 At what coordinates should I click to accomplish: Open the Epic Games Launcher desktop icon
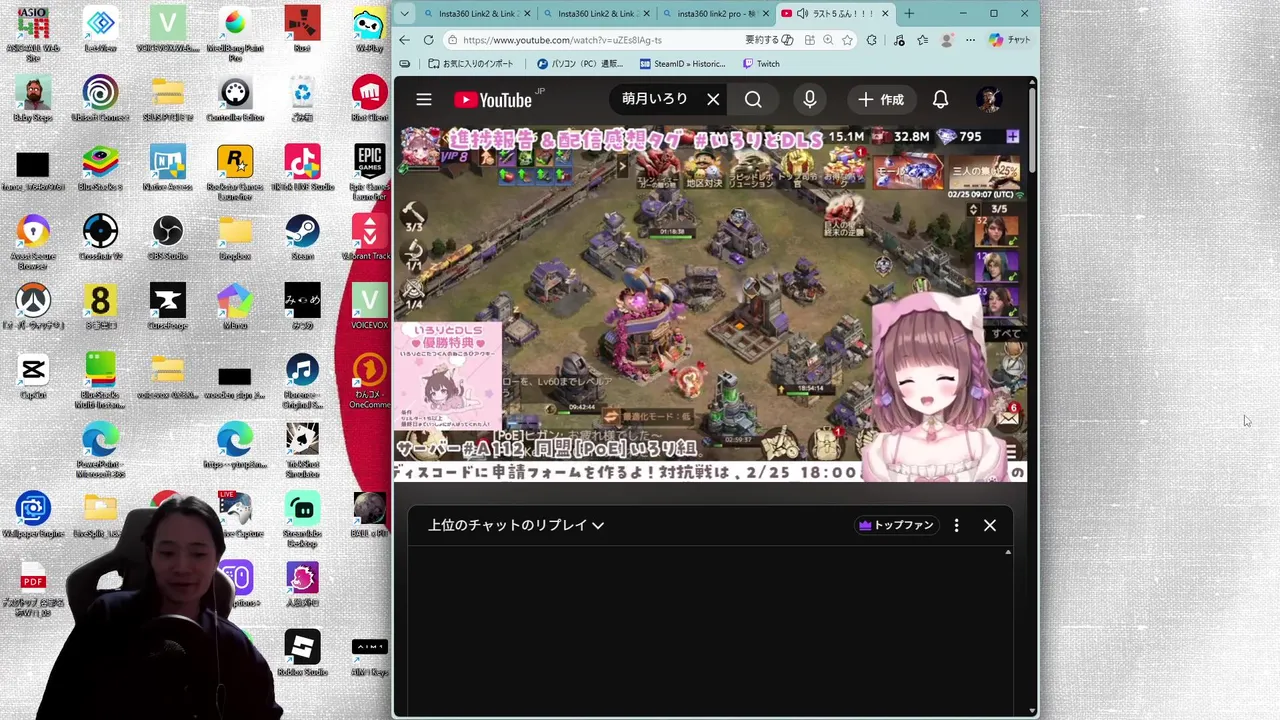[370, 172]
